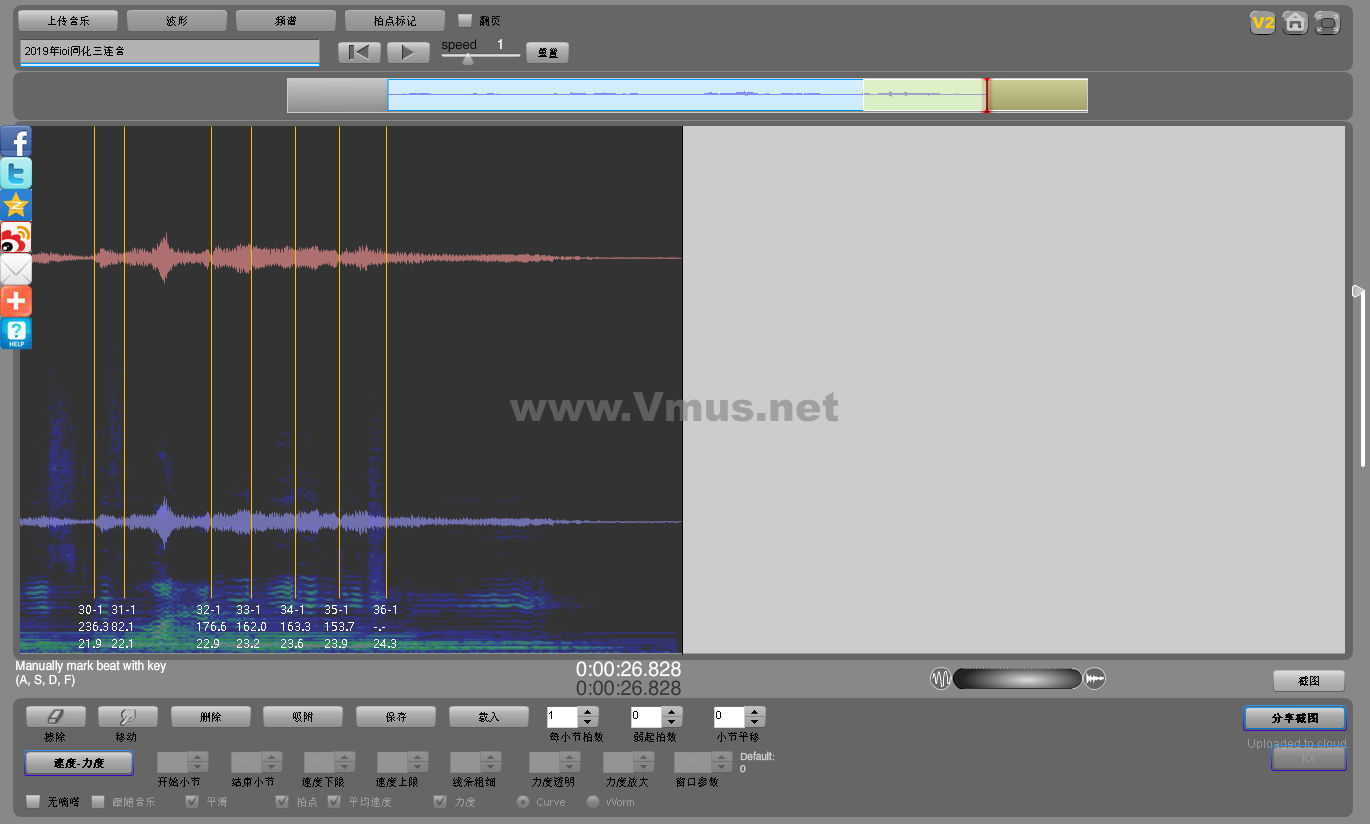The image size is (1370, 824).
Task: Click the 保存 save button
Action: [x=396, y=716]
